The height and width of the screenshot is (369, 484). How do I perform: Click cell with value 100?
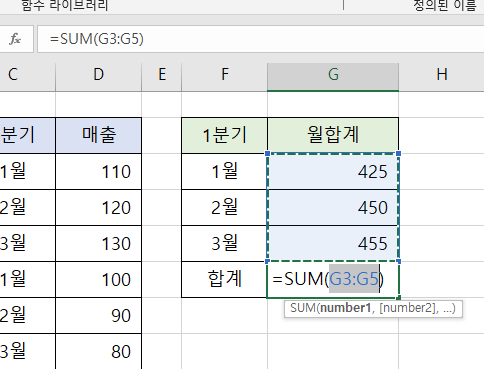tap(99, 280)
